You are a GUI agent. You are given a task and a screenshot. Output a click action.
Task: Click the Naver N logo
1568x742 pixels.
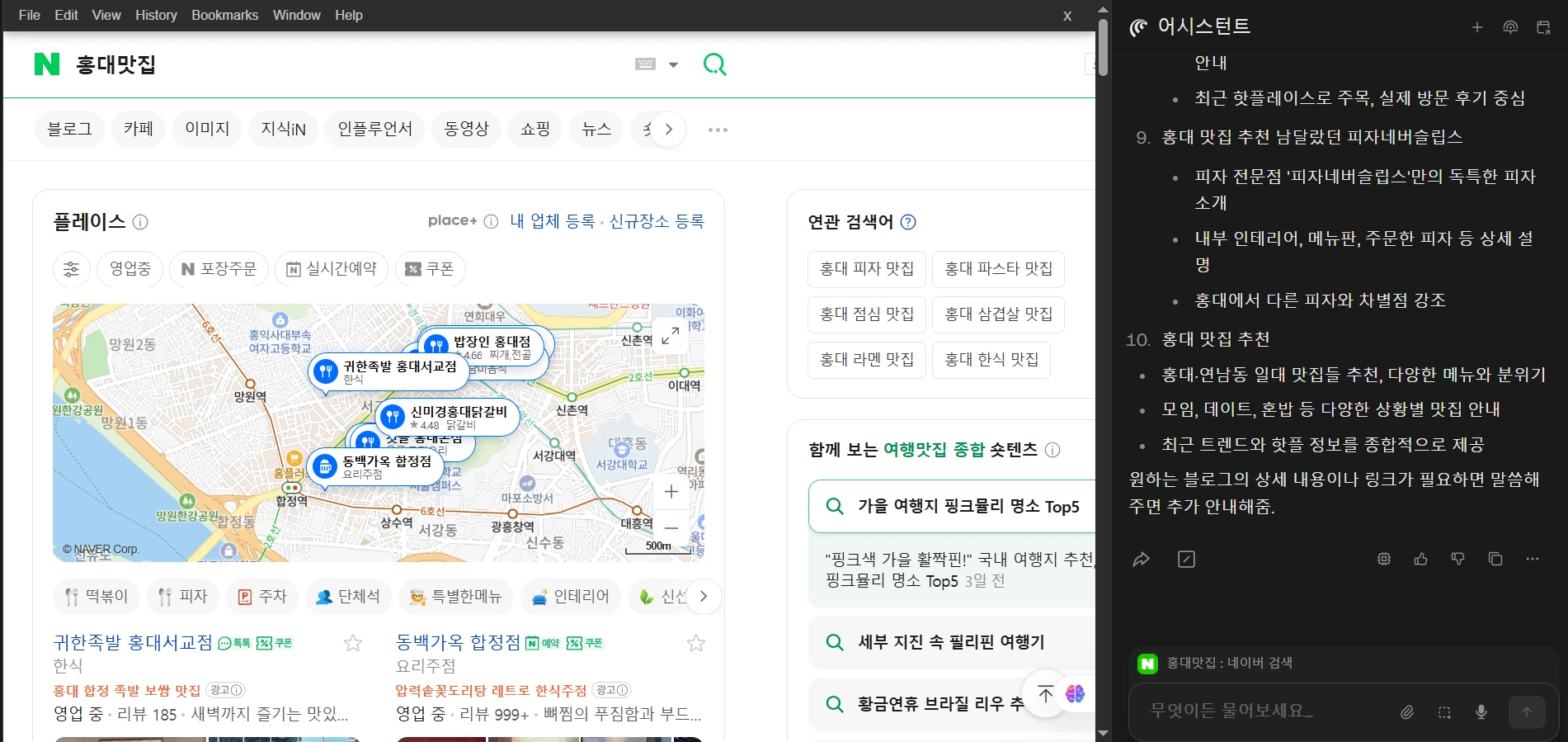[47, 64]
